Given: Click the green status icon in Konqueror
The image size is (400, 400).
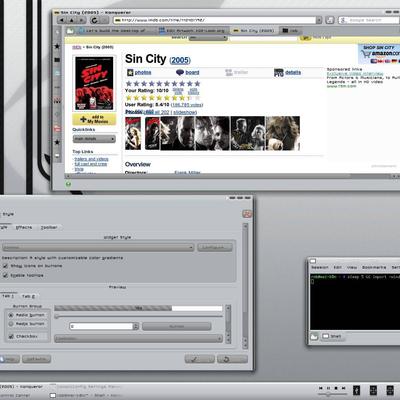Looking at the screenshot, I should point(68,184).
